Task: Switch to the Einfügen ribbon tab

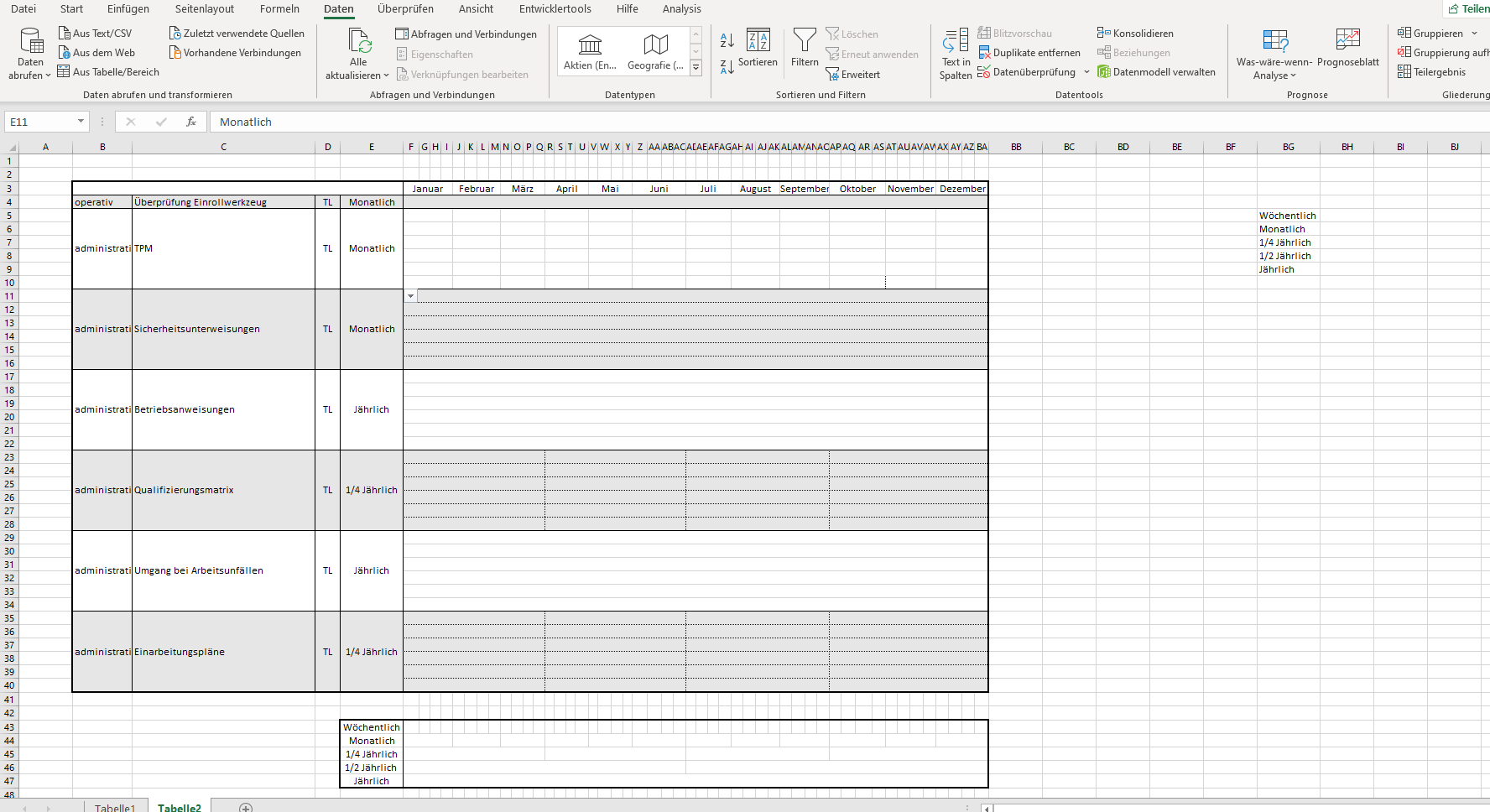Action: click(128, 8)
